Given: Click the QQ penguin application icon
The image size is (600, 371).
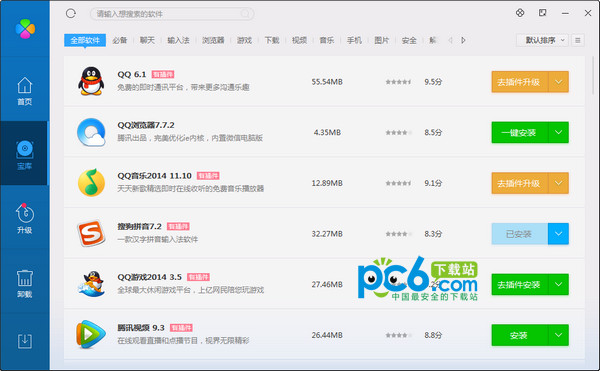Looking at the screenshot, I should pyautogui.click(x=91, y=81).
